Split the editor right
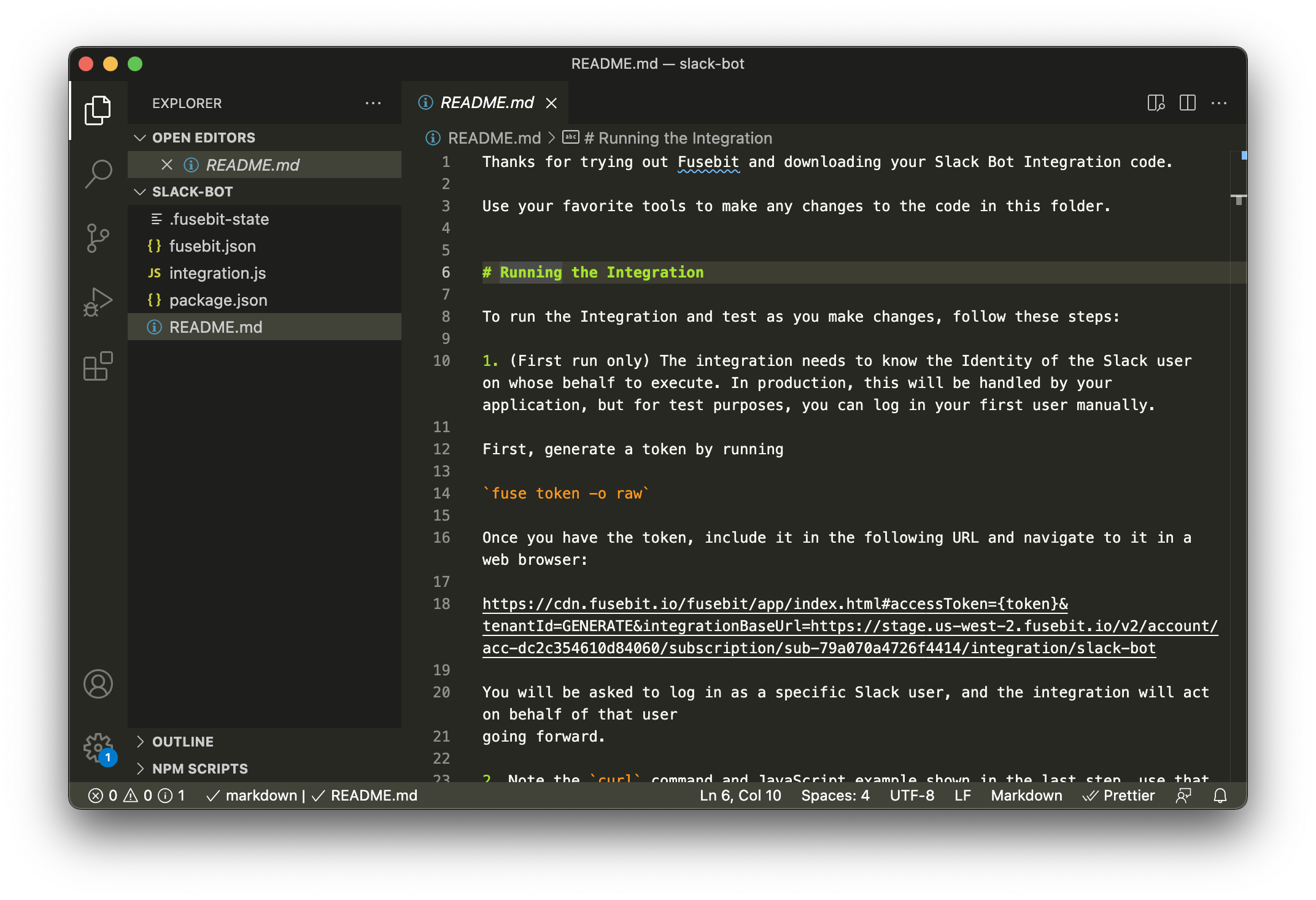 (x=1188, y=103)
